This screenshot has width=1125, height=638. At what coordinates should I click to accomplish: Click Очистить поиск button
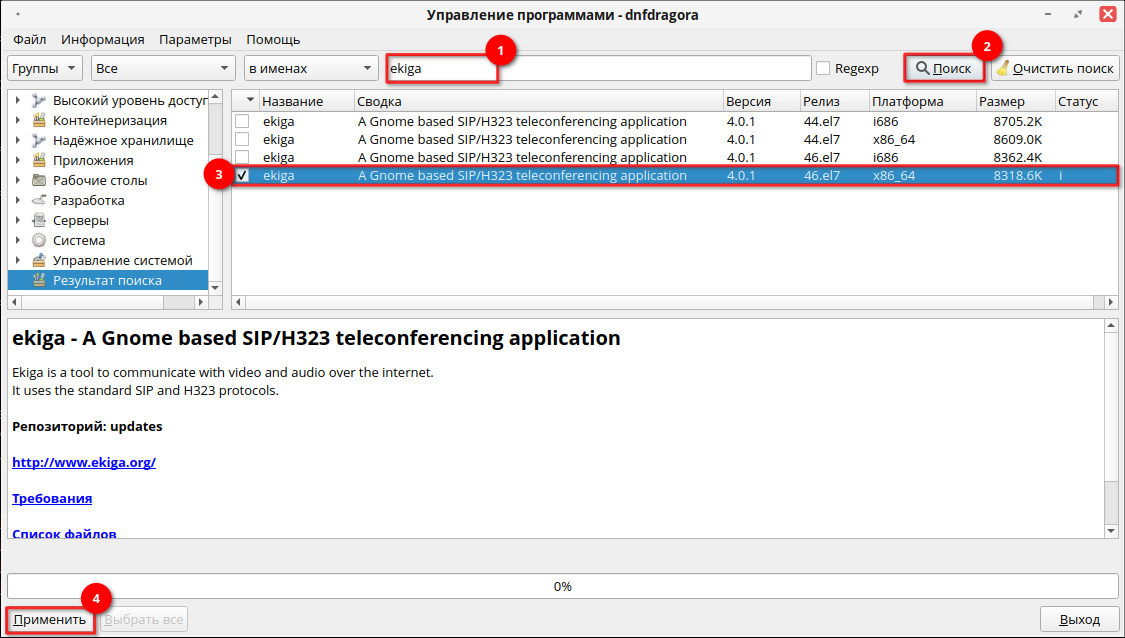(1055, 68)
